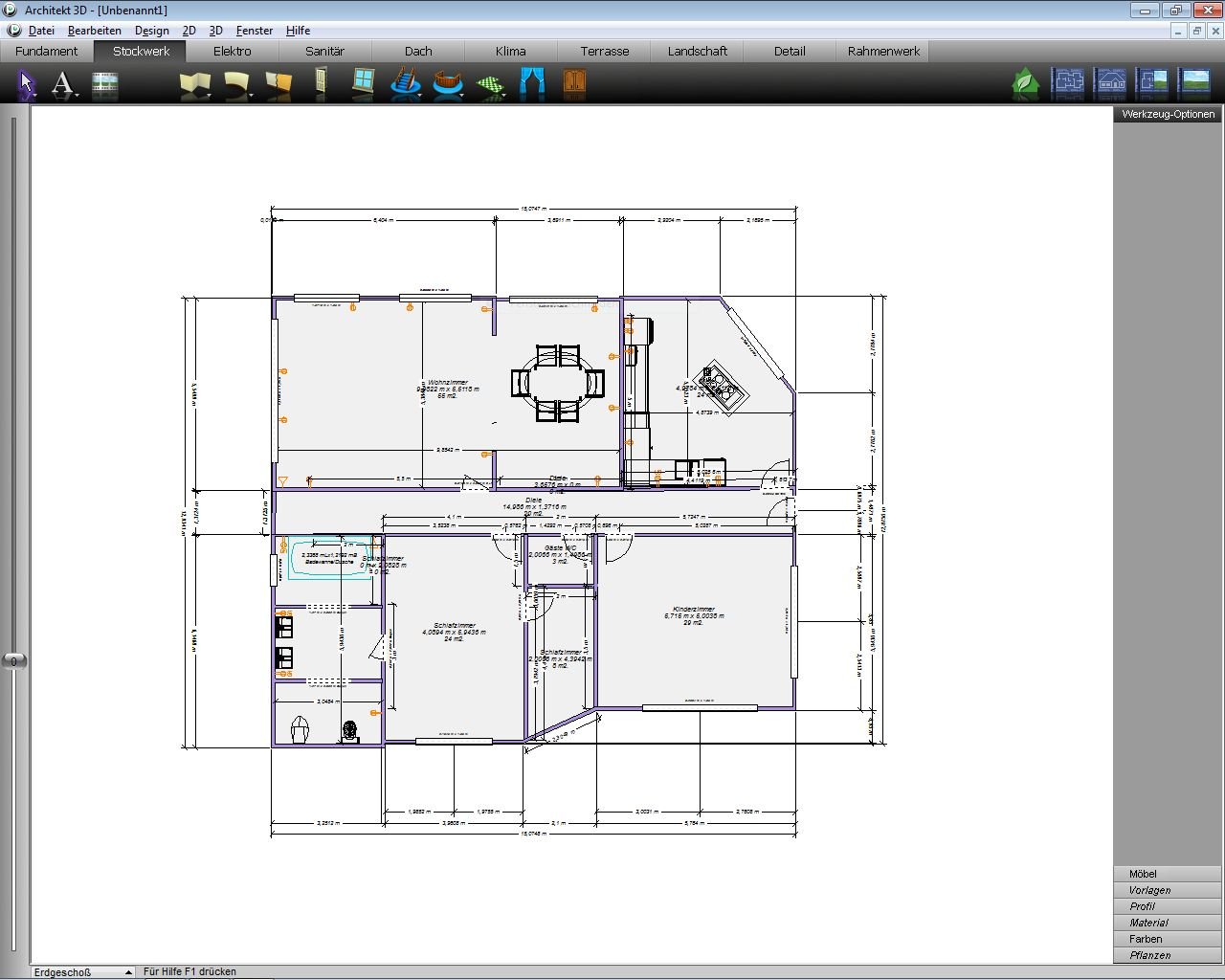This screenshot has height=980, width=1225.
Task: Open the Material panel
Action: click(1167, 923)
